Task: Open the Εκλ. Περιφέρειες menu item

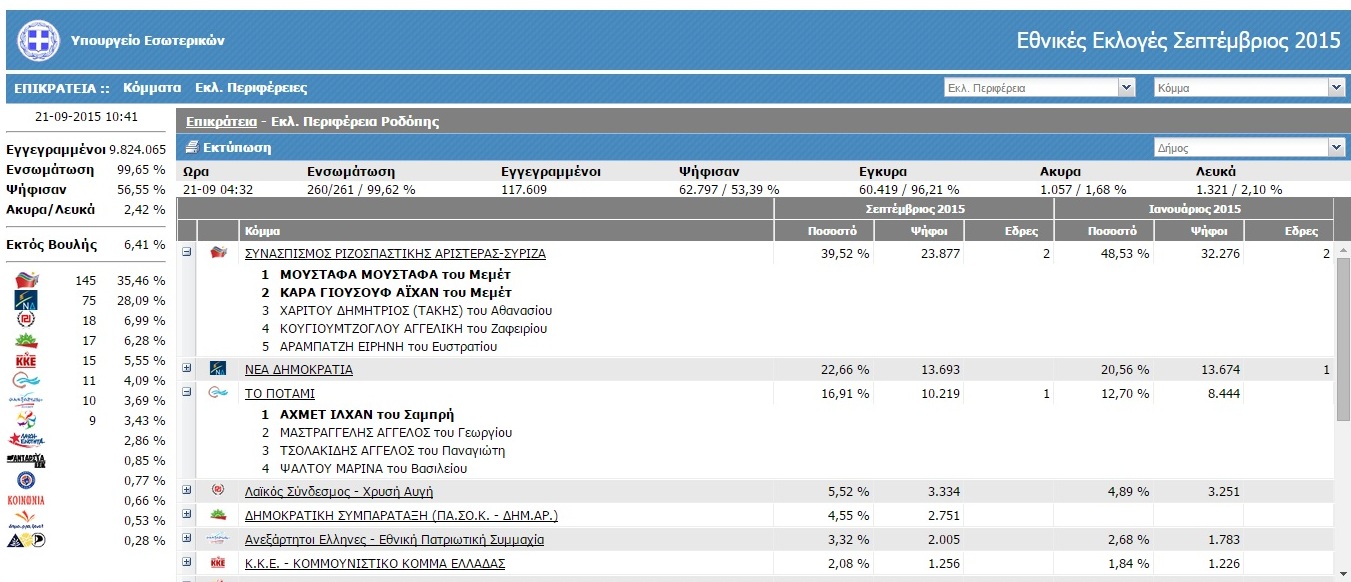Action: [251, 88]
